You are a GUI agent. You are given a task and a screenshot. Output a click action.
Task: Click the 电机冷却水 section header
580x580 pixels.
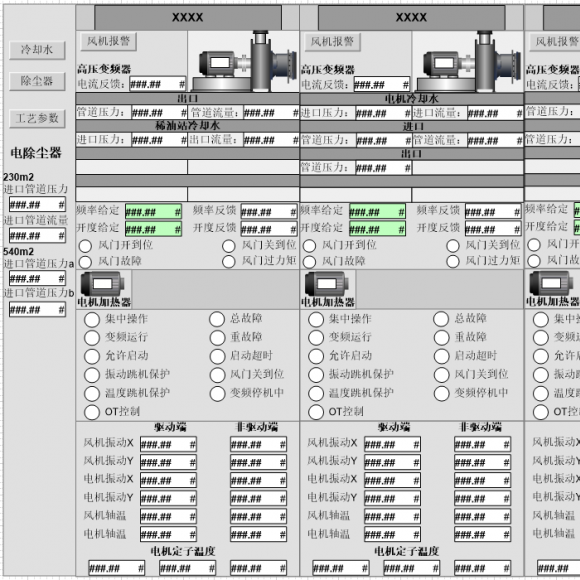click(x=412, y=99)
